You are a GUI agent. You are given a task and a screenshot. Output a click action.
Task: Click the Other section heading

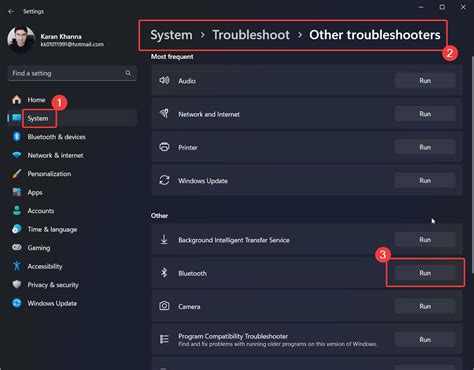click(159, 215)
